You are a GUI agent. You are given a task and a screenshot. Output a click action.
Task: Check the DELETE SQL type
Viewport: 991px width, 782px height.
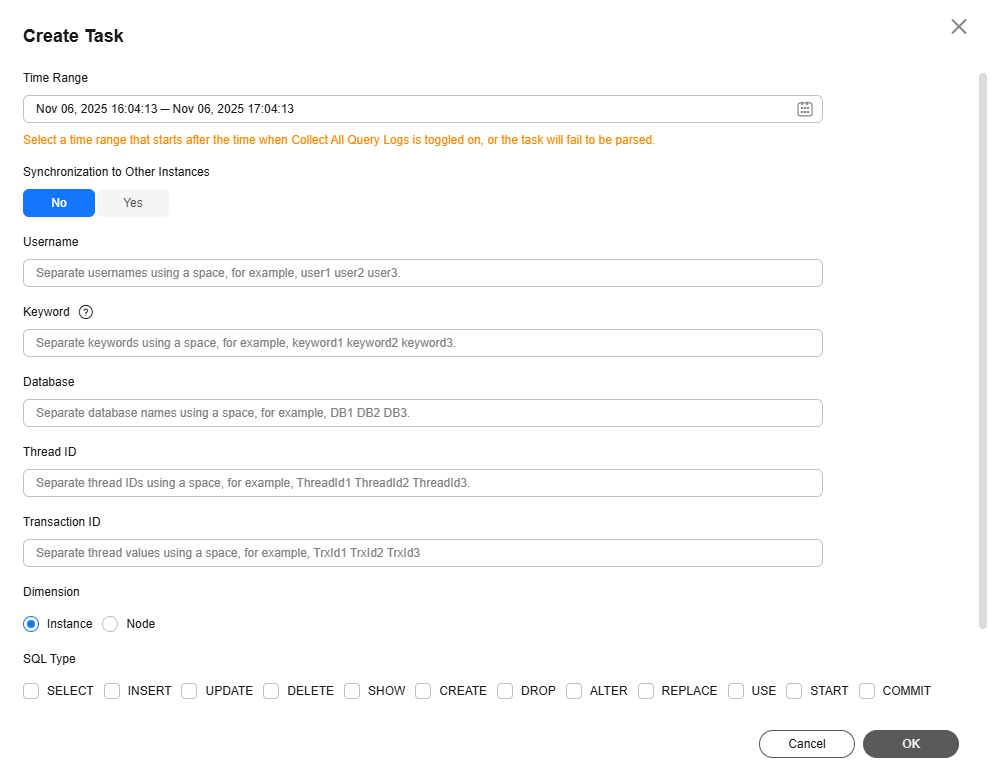[271, 691]
